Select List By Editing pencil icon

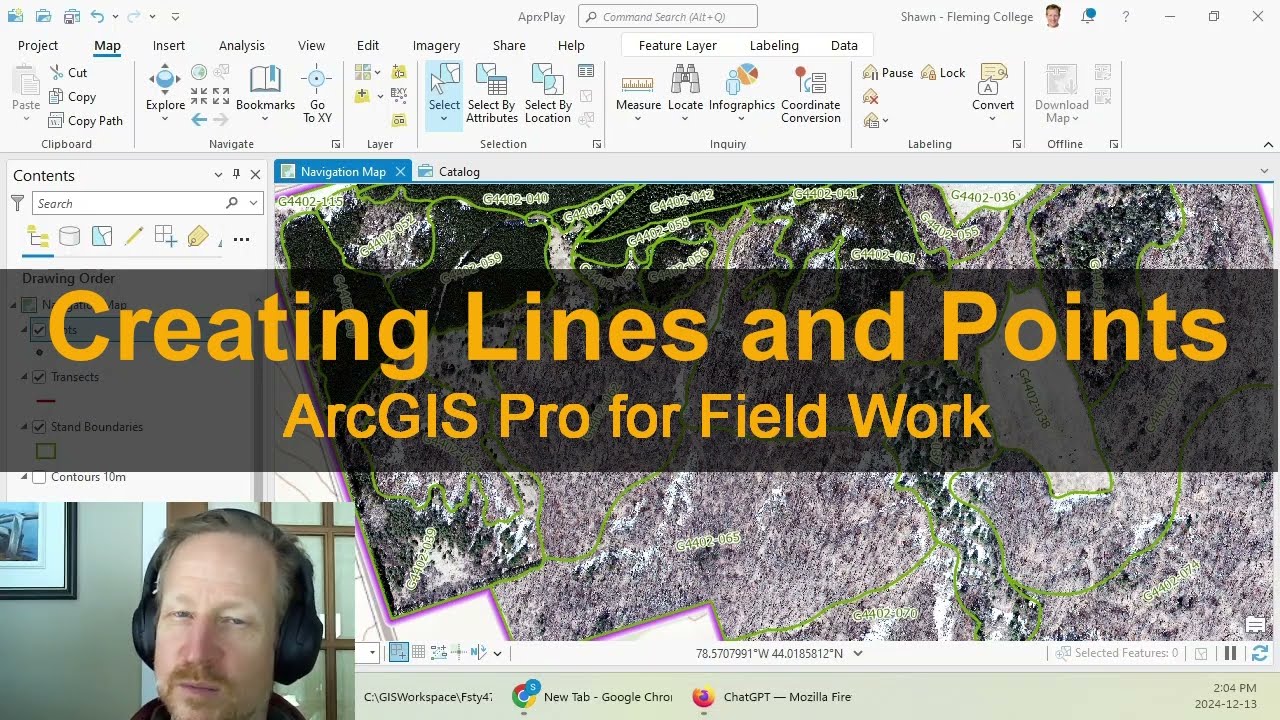coord(134,237)
